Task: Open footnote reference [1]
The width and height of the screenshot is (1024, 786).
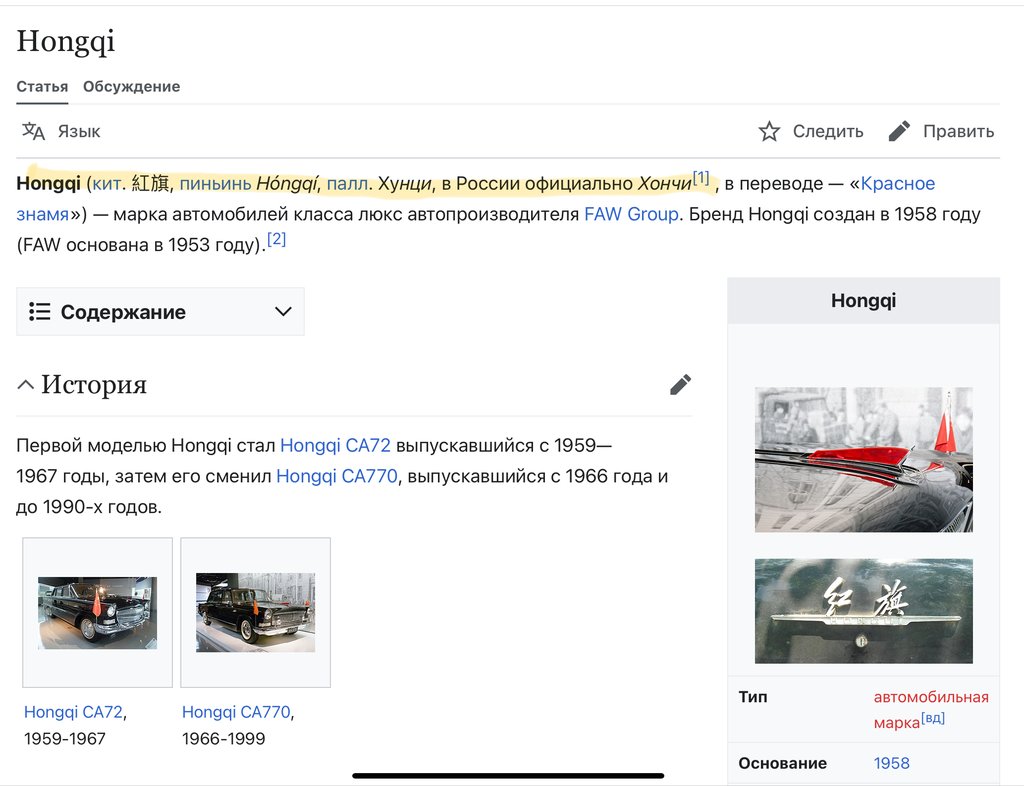Action: (701, 178)
